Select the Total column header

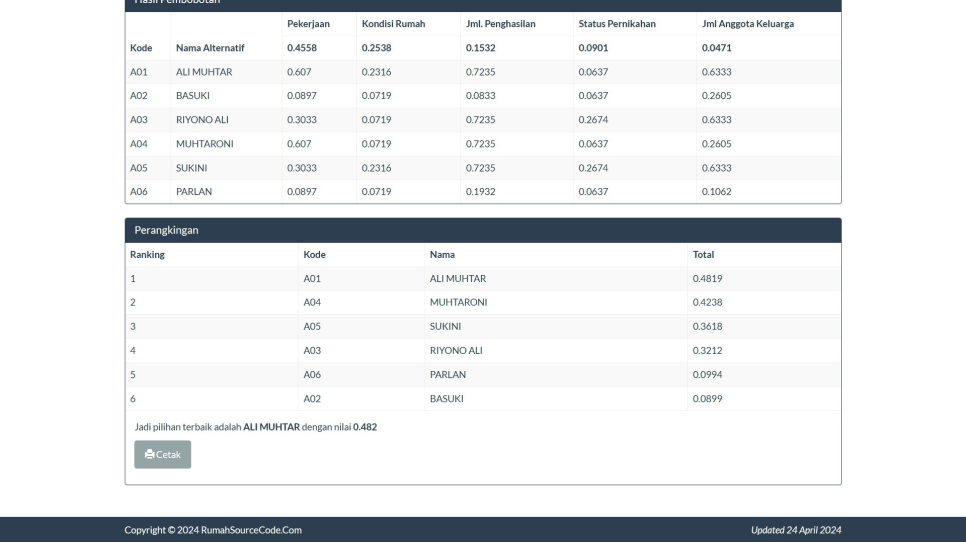[x=703, y=255]
